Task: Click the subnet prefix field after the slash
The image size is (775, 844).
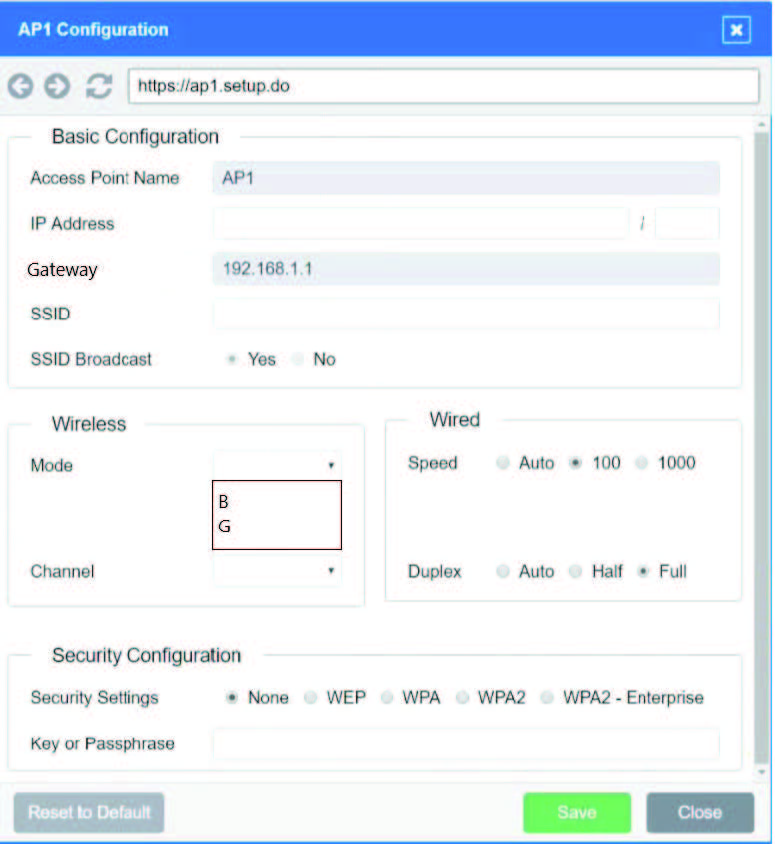Action: point(687,223)
